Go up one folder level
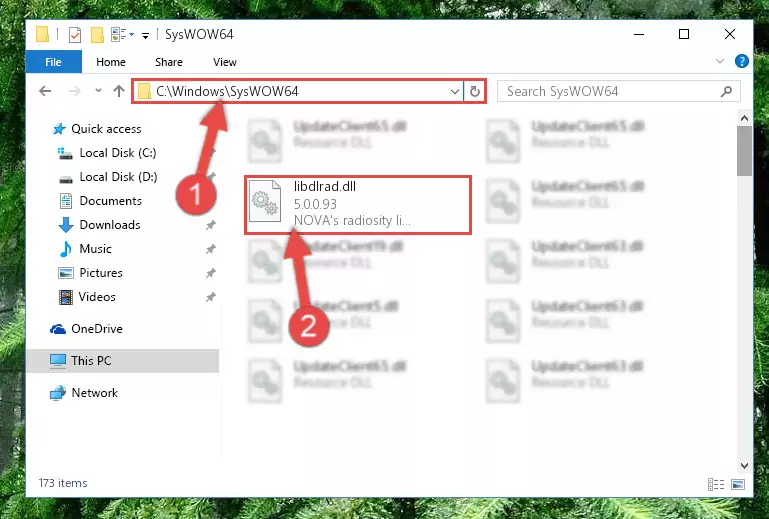The image size is (769, 519). point(119,91)
